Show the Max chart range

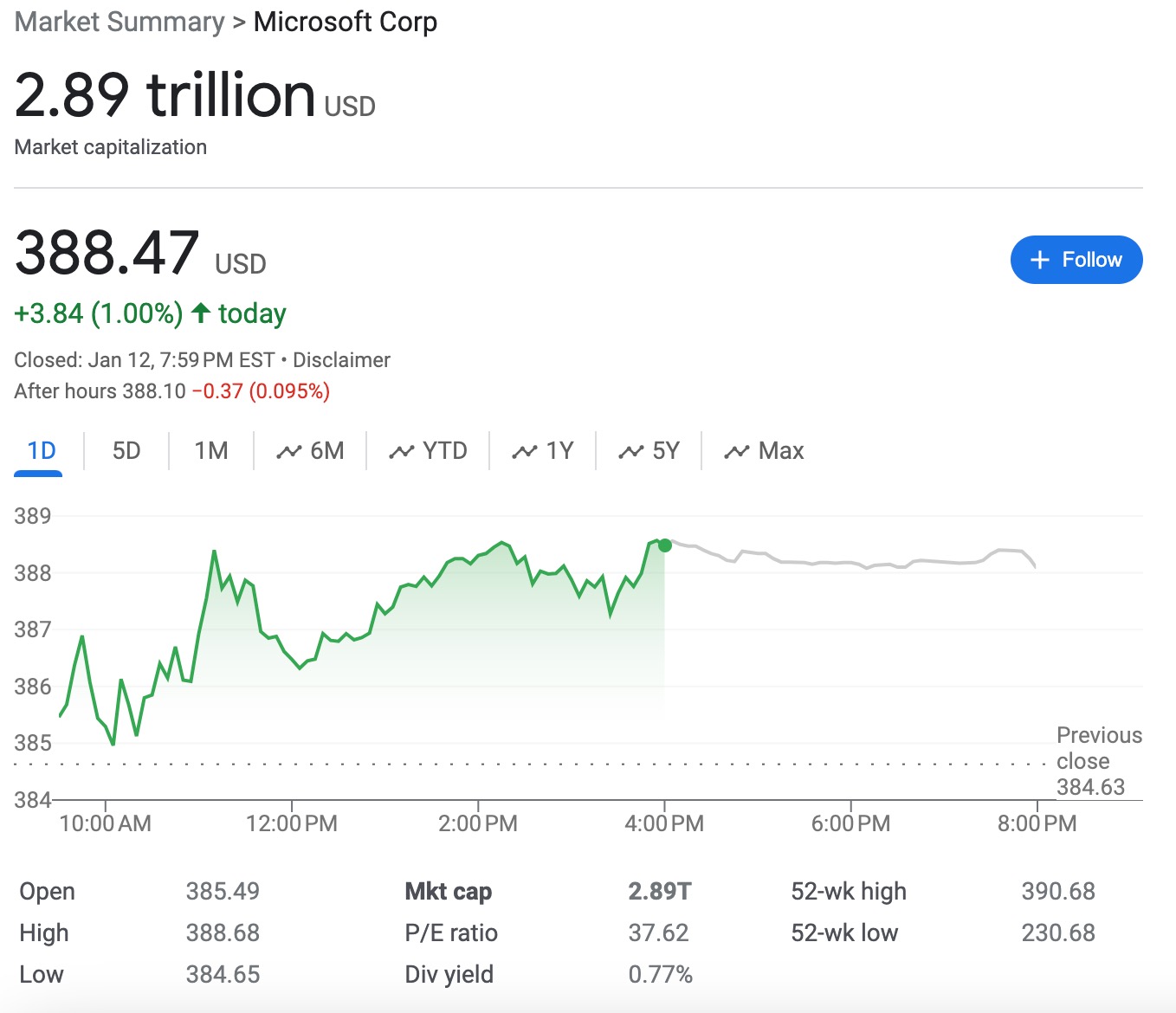coord(765,451)
